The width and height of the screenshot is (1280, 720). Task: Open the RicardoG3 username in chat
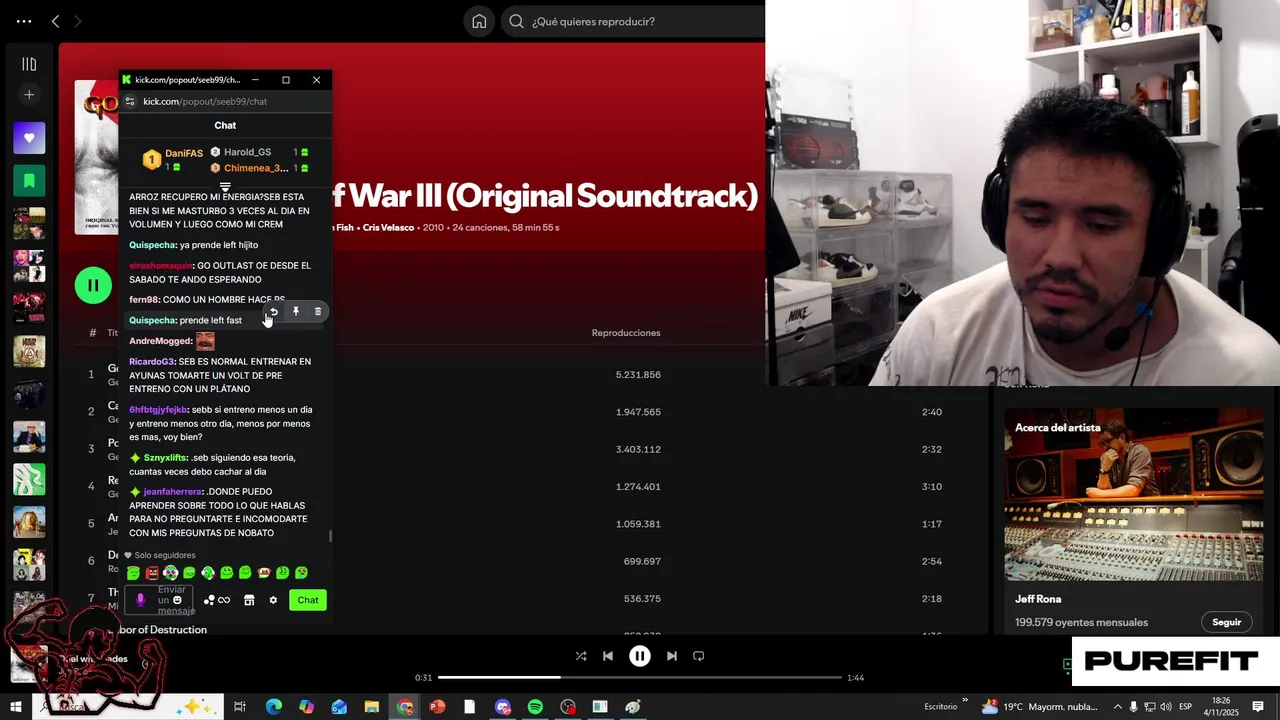pyautogui.click(x=151, y=361)
